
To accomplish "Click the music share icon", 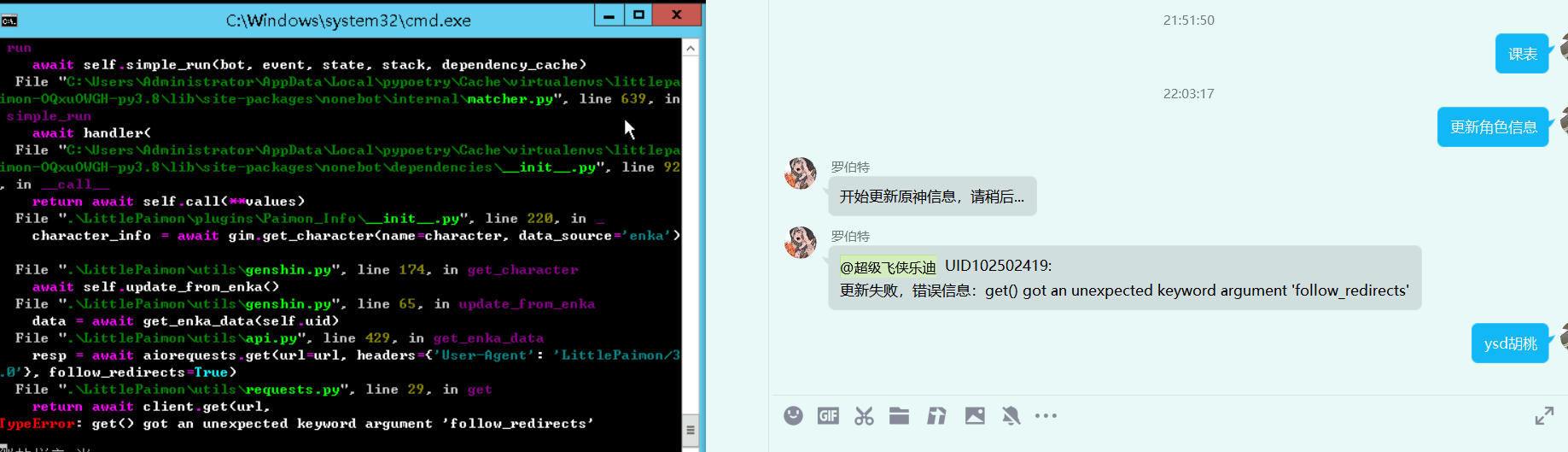I will [936, 416].
